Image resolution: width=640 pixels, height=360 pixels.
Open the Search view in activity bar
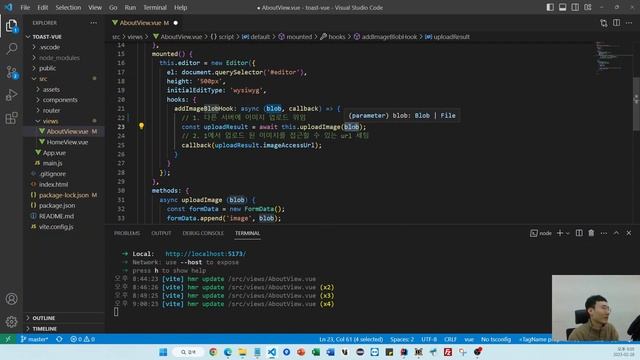coord(11,49)
